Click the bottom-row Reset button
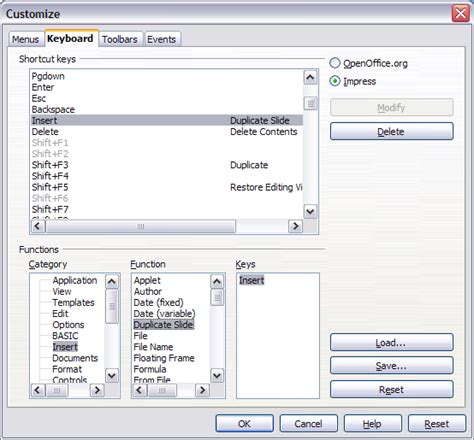The width and height of the screenshot is (474, 440). tap(437, 424)
